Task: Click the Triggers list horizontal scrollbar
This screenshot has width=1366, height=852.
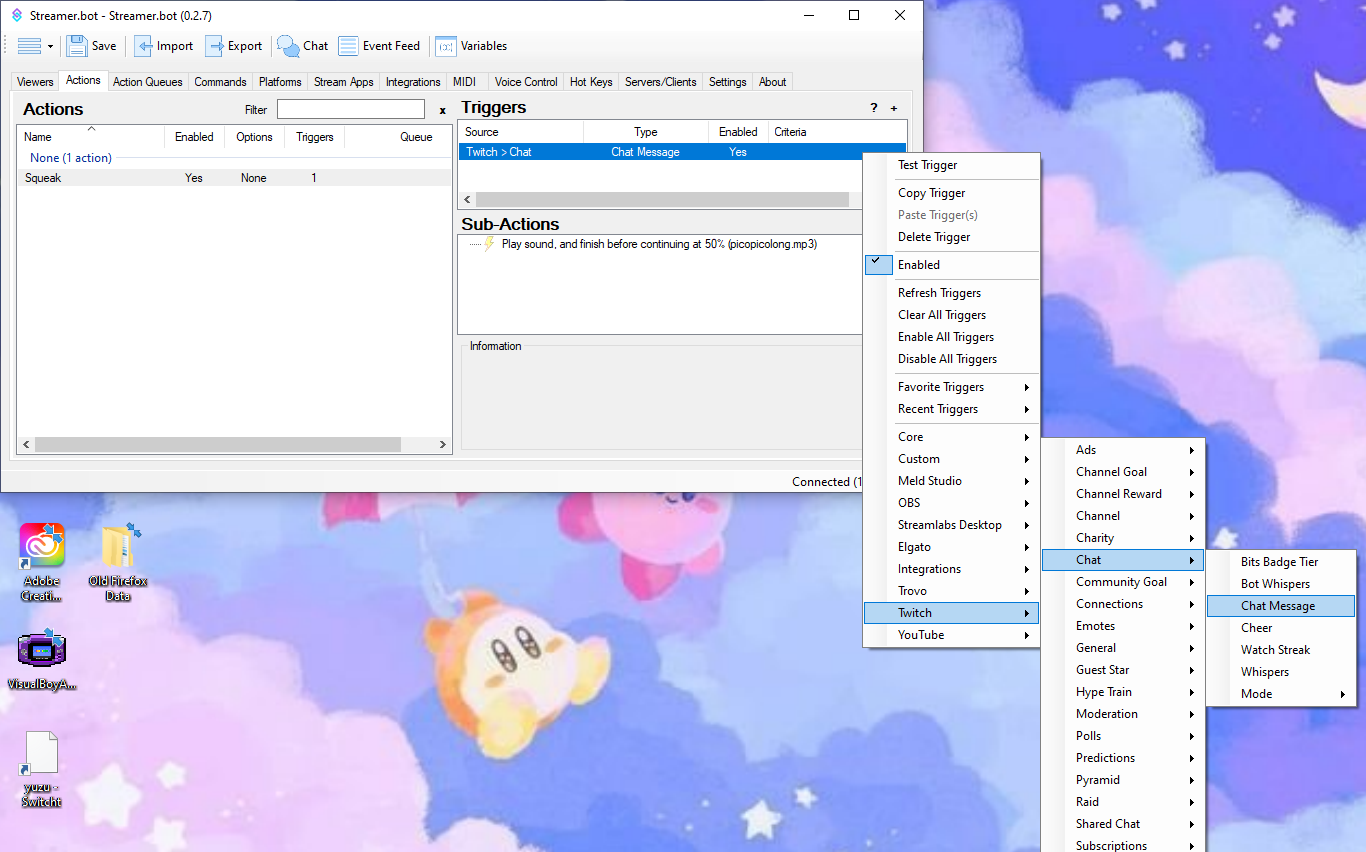Action: (x=660, y=200)
